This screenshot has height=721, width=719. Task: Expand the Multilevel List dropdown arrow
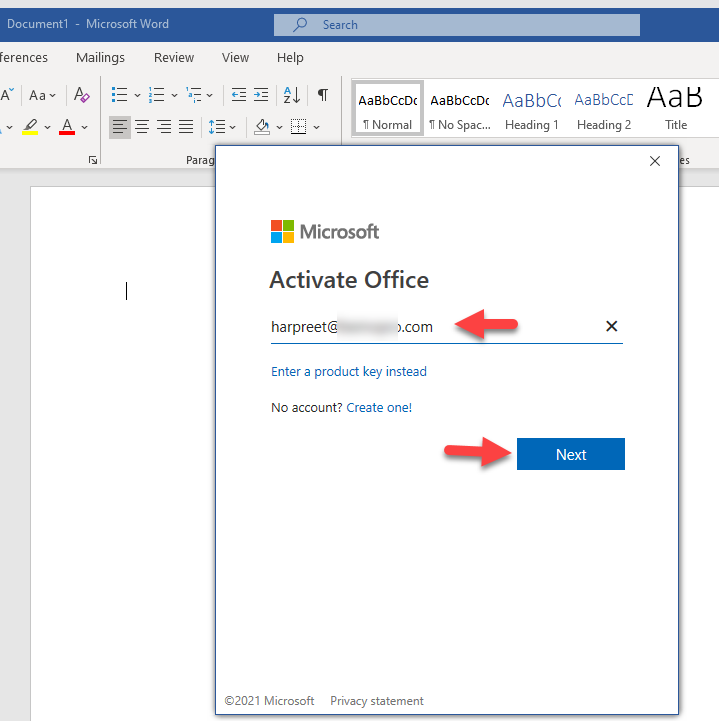pos(210,95)
